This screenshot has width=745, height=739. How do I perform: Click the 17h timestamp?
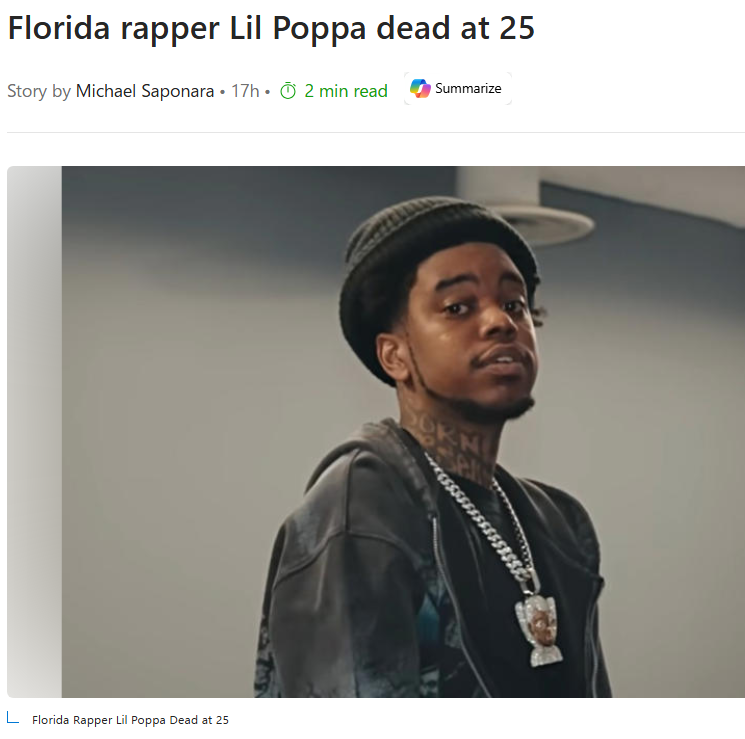245,91
